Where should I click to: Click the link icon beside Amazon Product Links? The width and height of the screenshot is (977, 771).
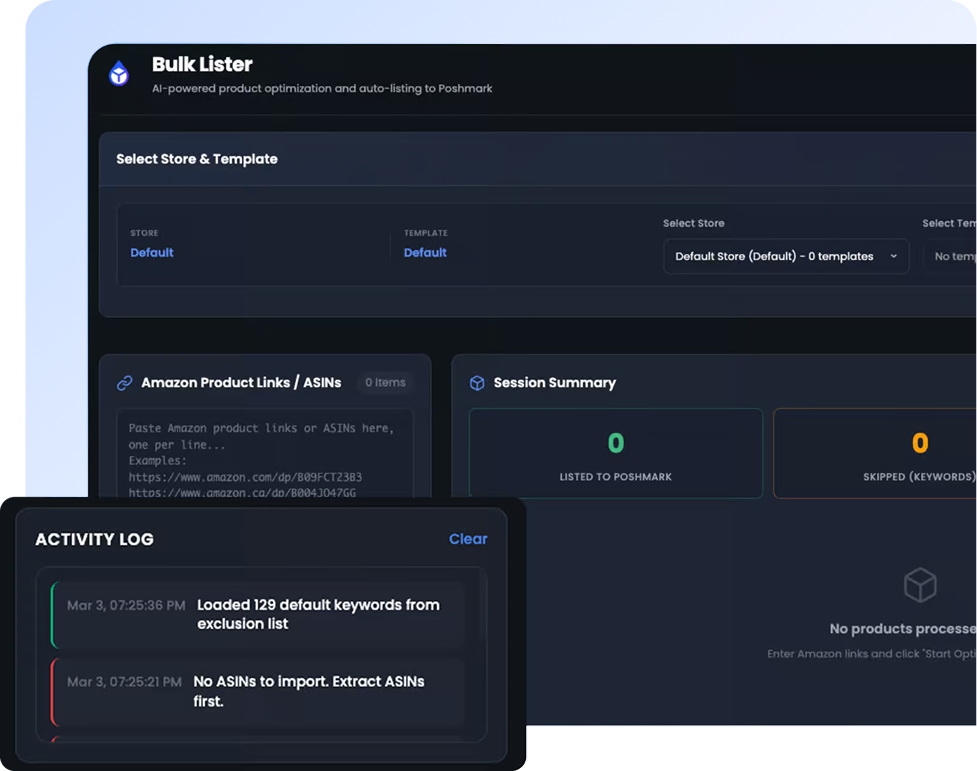point(125,383)
